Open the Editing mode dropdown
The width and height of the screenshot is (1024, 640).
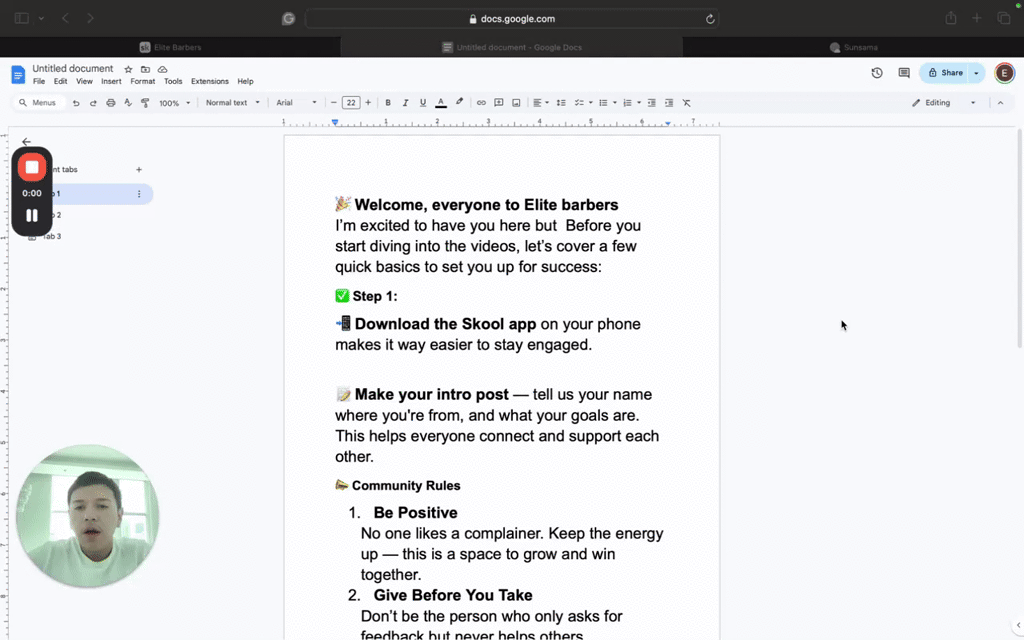tap(944, 103)
